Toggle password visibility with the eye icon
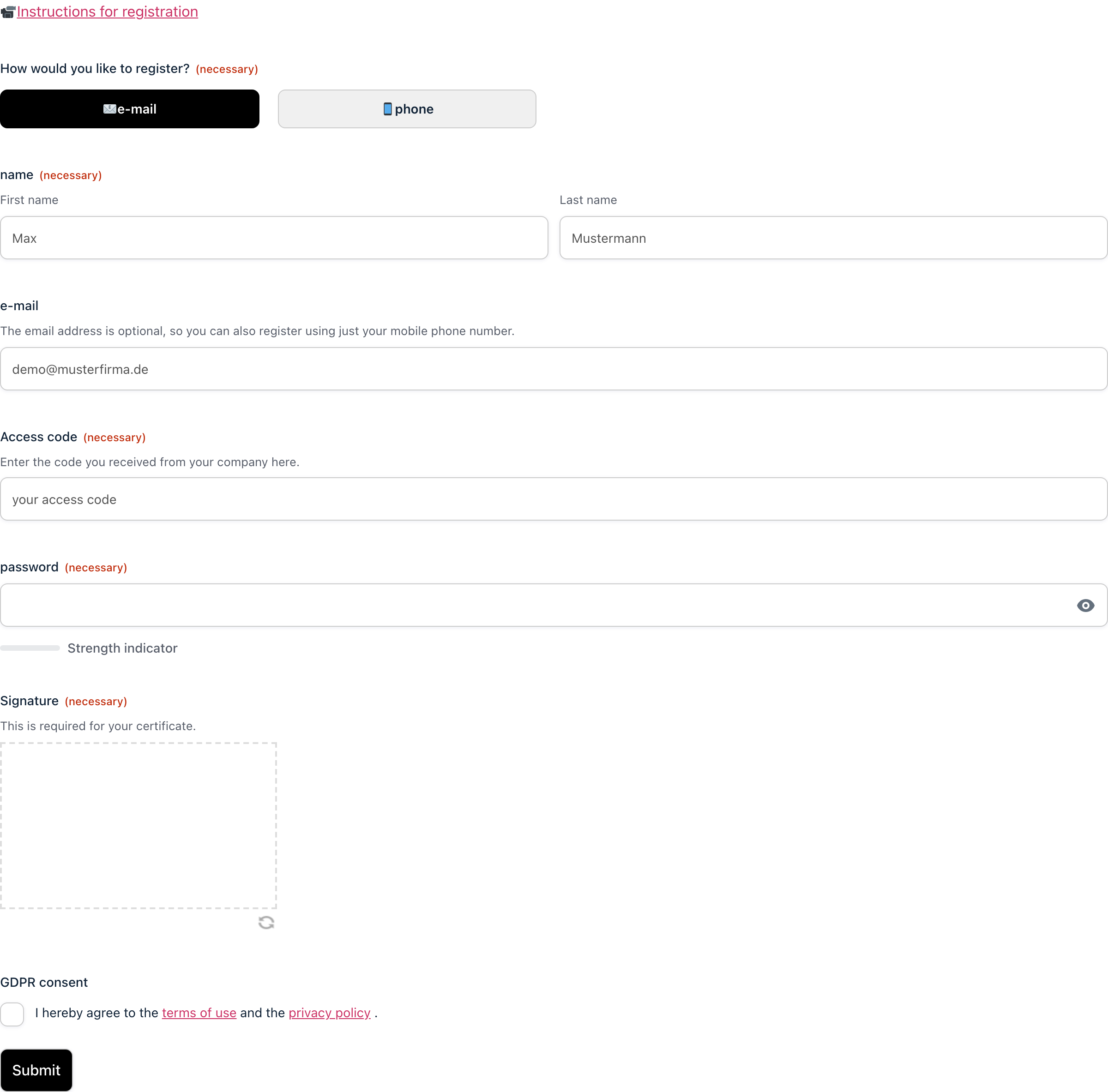This screenshot has height=1092, width=1108. click(1086, 606)
